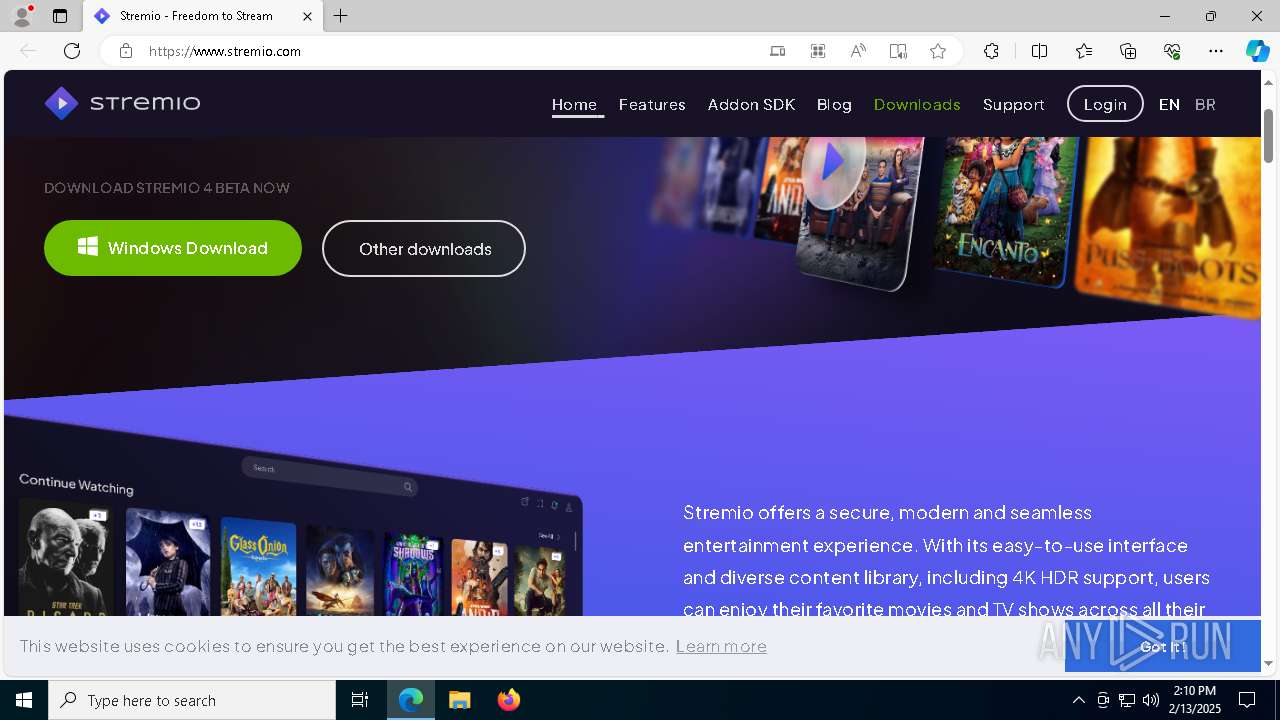Image resolution: width=1280 pixels, height=720 pixels.
Task: Open File Explorer from taskbar
Action: [459, 700]
